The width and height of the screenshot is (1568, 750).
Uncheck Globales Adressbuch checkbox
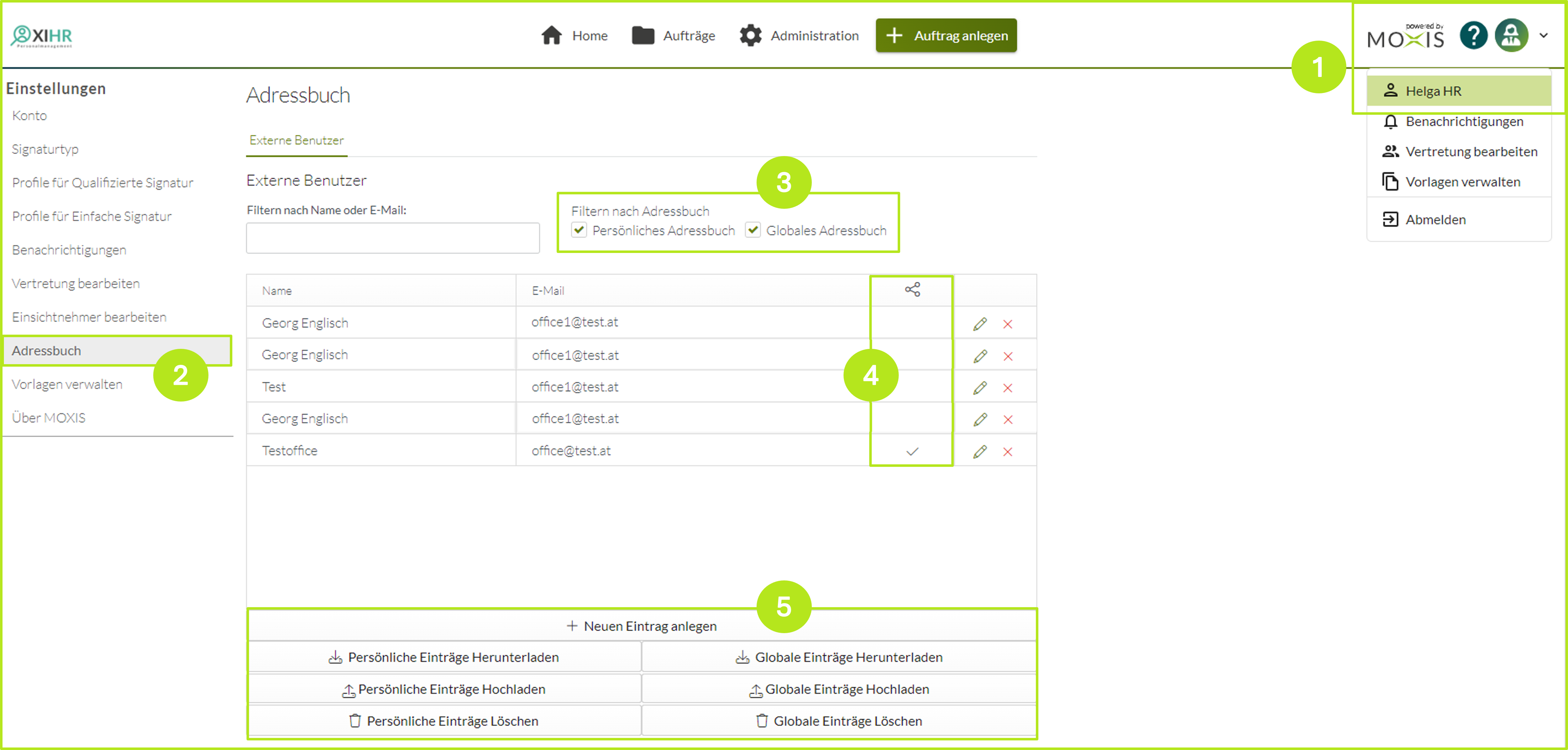(x=753, y=230)
